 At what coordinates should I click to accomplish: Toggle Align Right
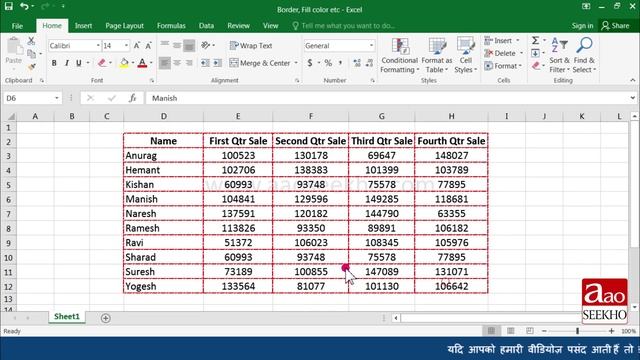point(189,63)
